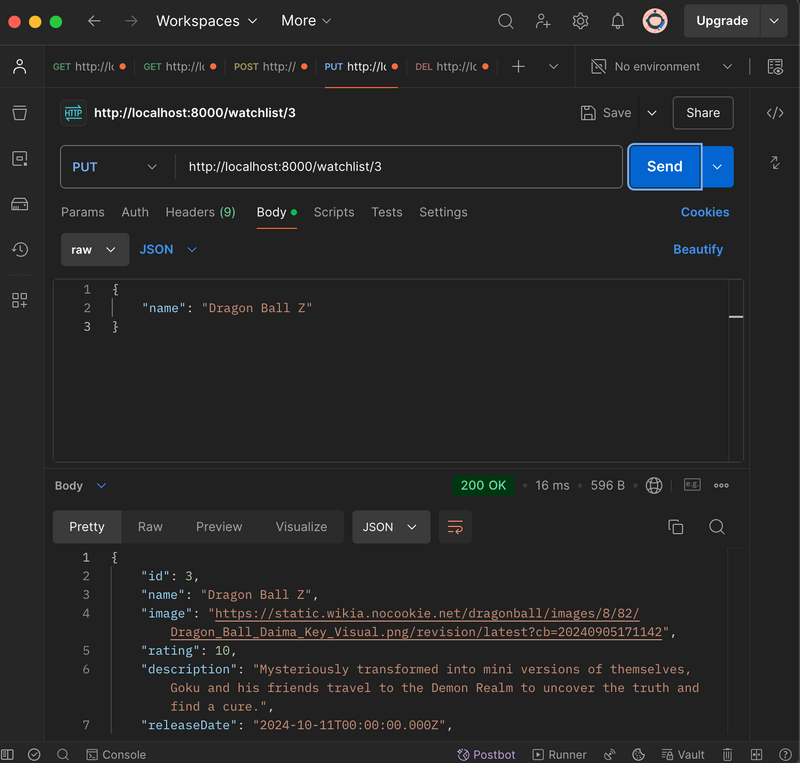
Task: Change the response JSON format dropdown
Action: tap(391, 527)
